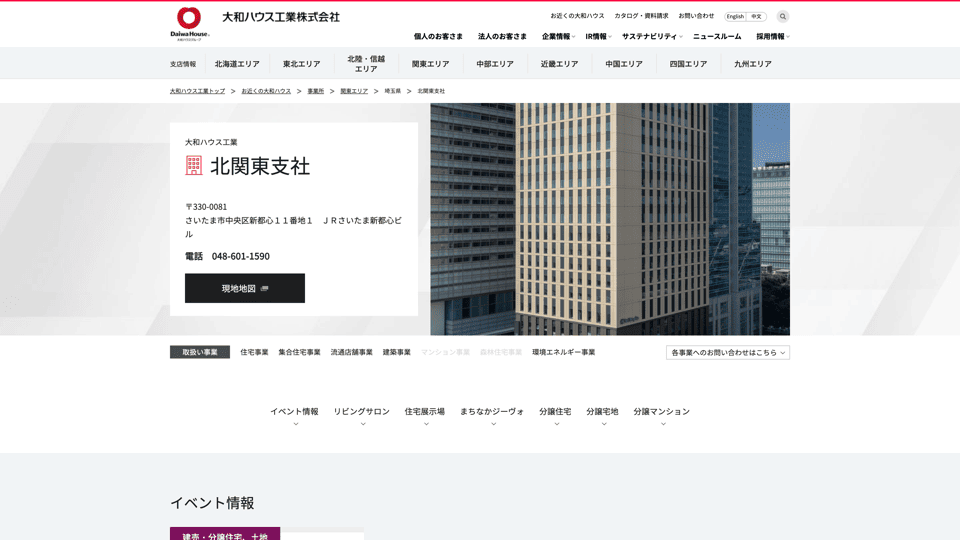Select 中国エリア tab
The image size is (960, 540).
[x=624, y=64]
